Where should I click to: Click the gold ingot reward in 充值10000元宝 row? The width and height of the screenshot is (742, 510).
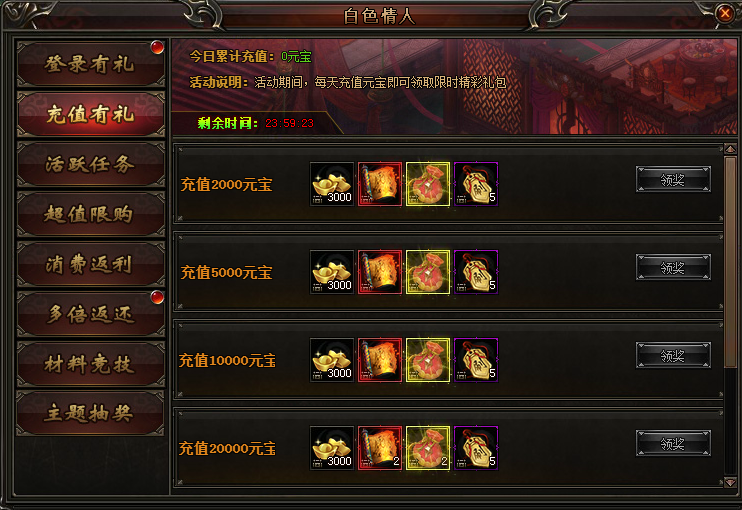click(x=332, y=360)
